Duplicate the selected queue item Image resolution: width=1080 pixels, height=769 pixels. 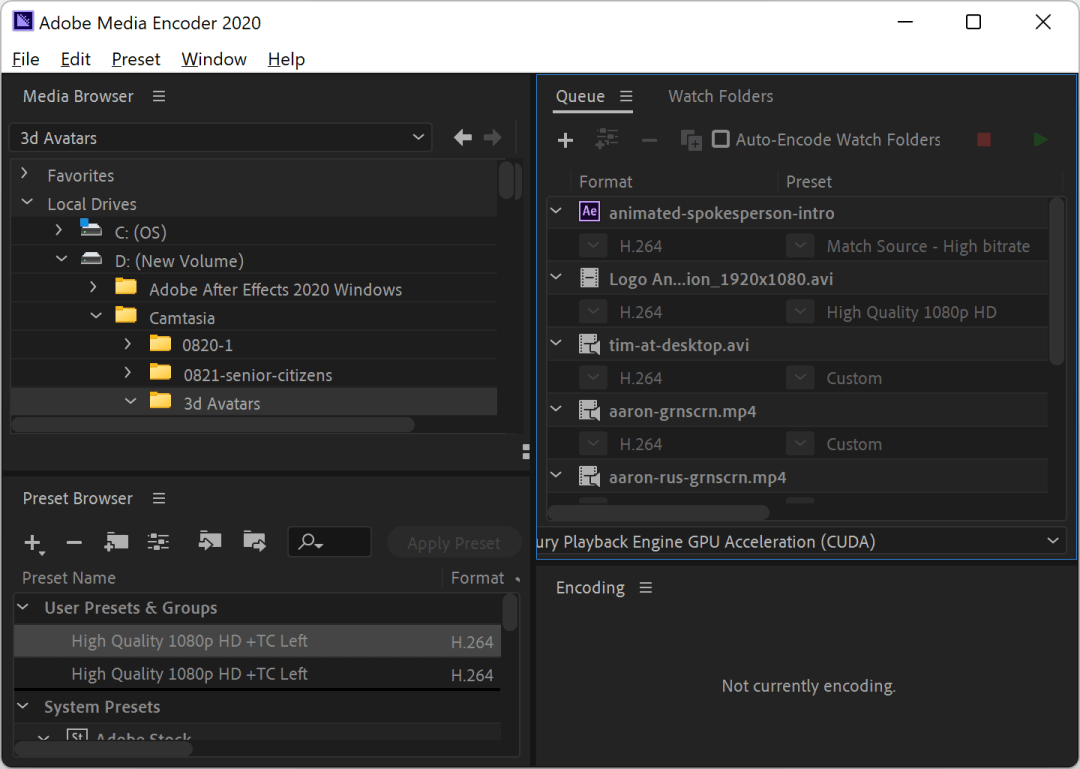point(691,140)
